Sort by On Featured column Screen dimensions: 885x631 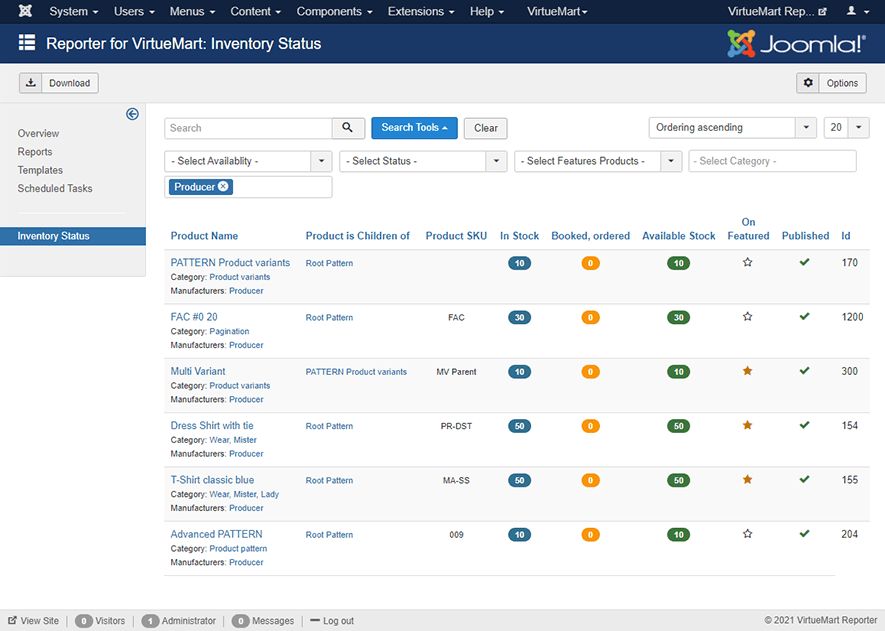tap(748, 229)
